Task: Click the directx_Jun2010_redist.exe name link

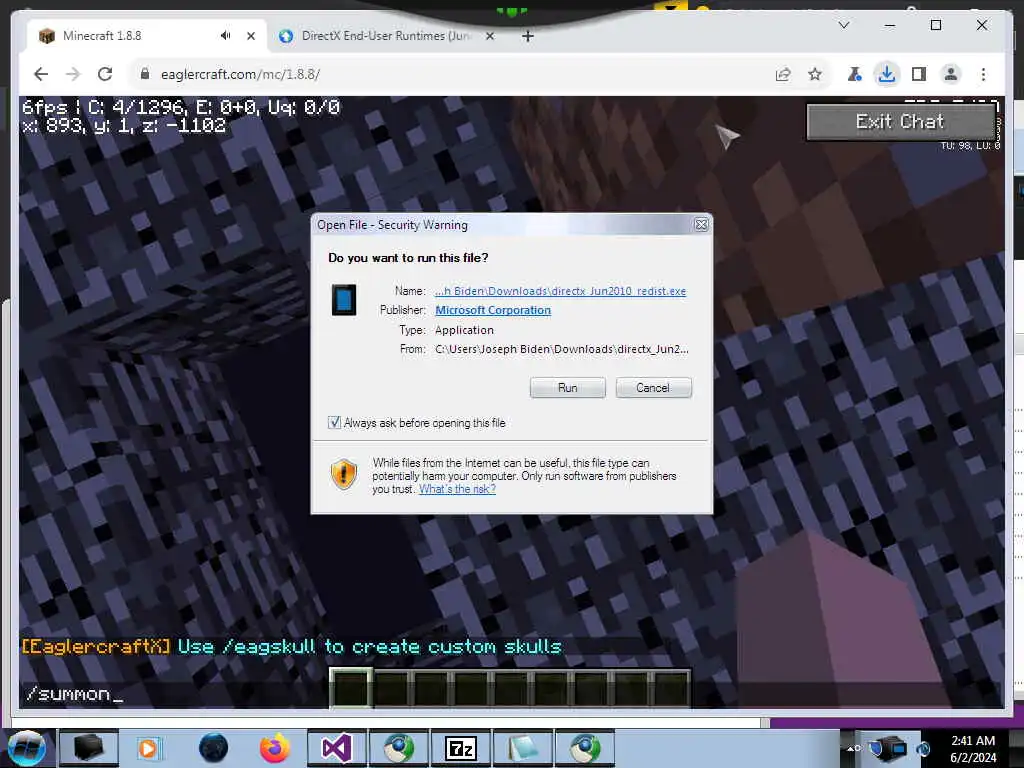Action: (560, 291)
